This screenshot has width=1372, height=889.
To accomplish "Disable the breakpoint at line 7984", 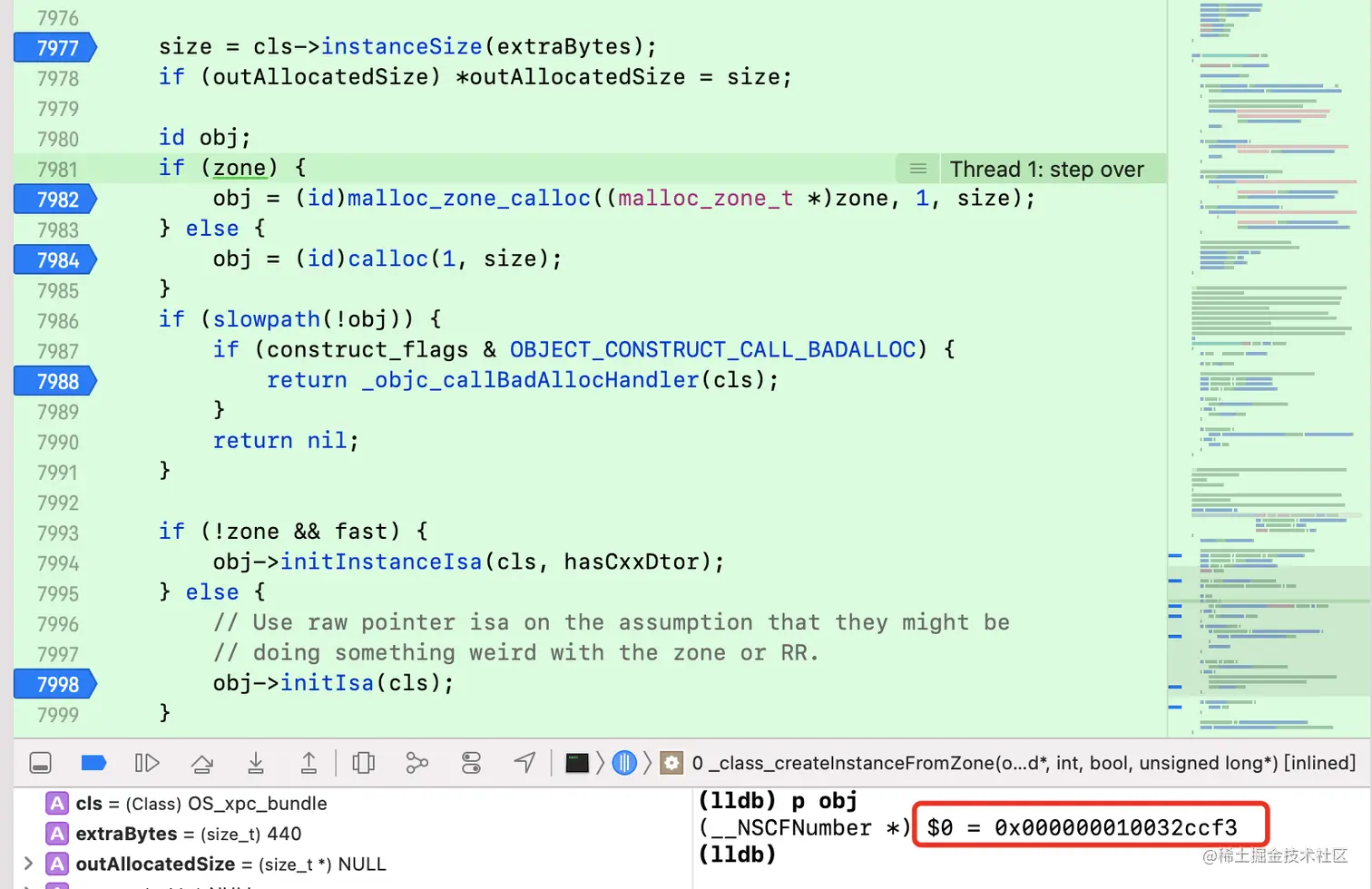I will 55,259.
